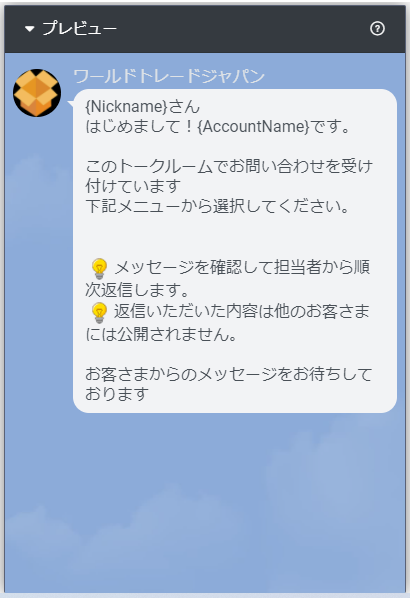This screenshot has width=410, height=600.
Task: Click the お客さまからのメッセージをお待ちして line
Action: [x=229, y=374]
